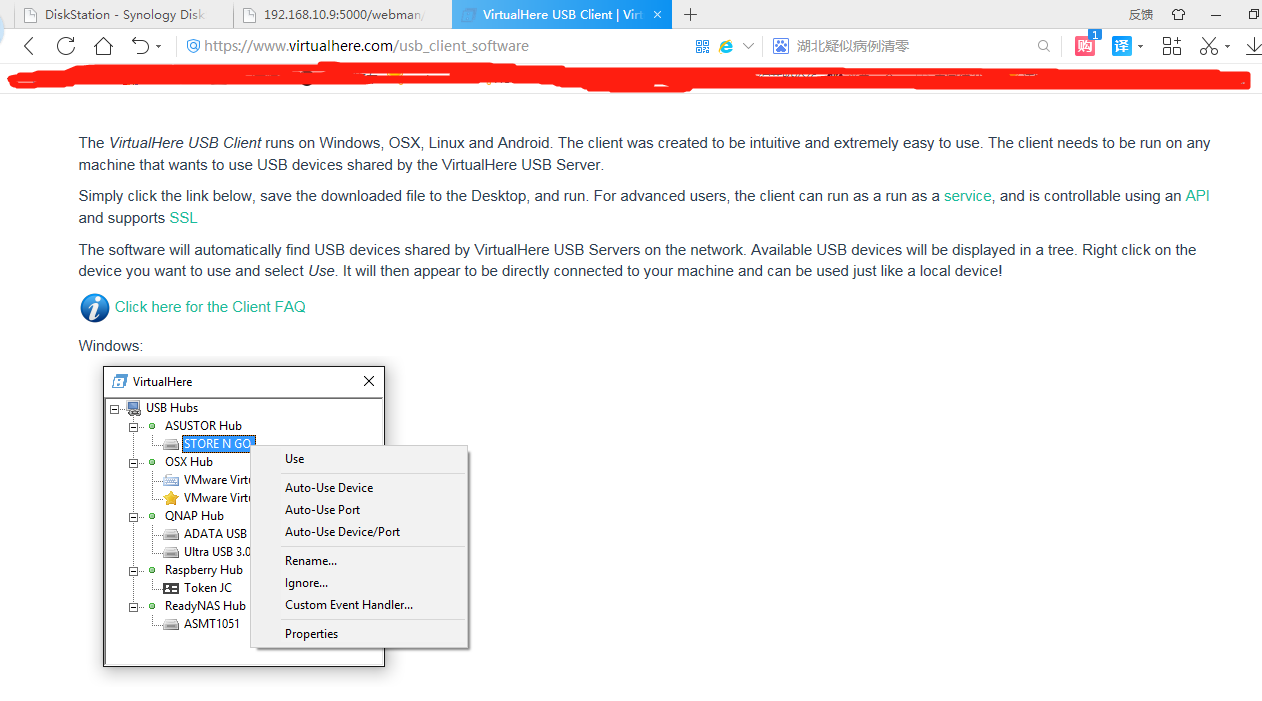Open 'Click here for the Client FAQ' link
Screen dimensions: 1262x701
tap(210, 307)
